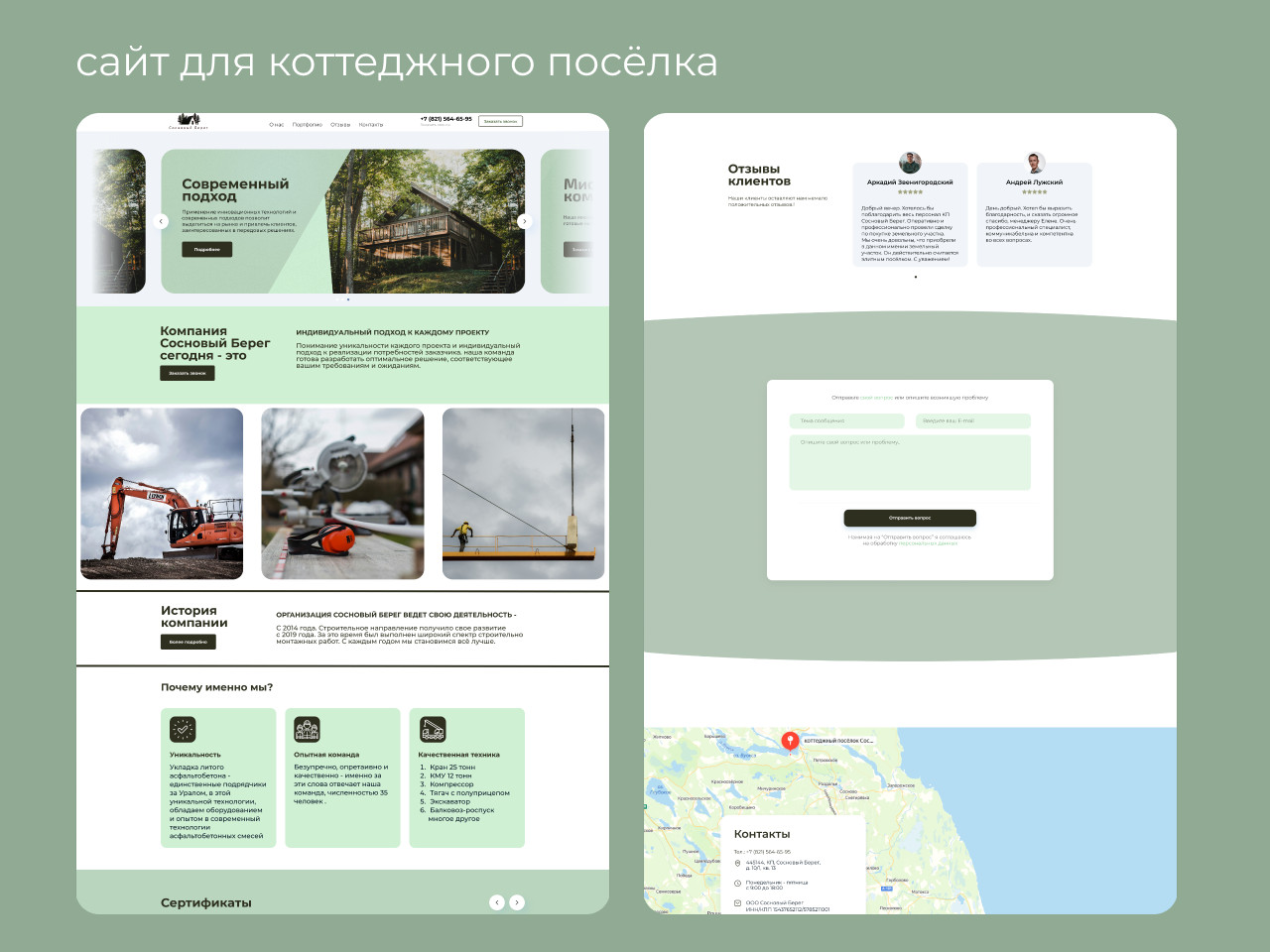Screen dimensions: 1270x952
Task: Click the 'Контакты' heading on map card
Action: pos(762,834)
